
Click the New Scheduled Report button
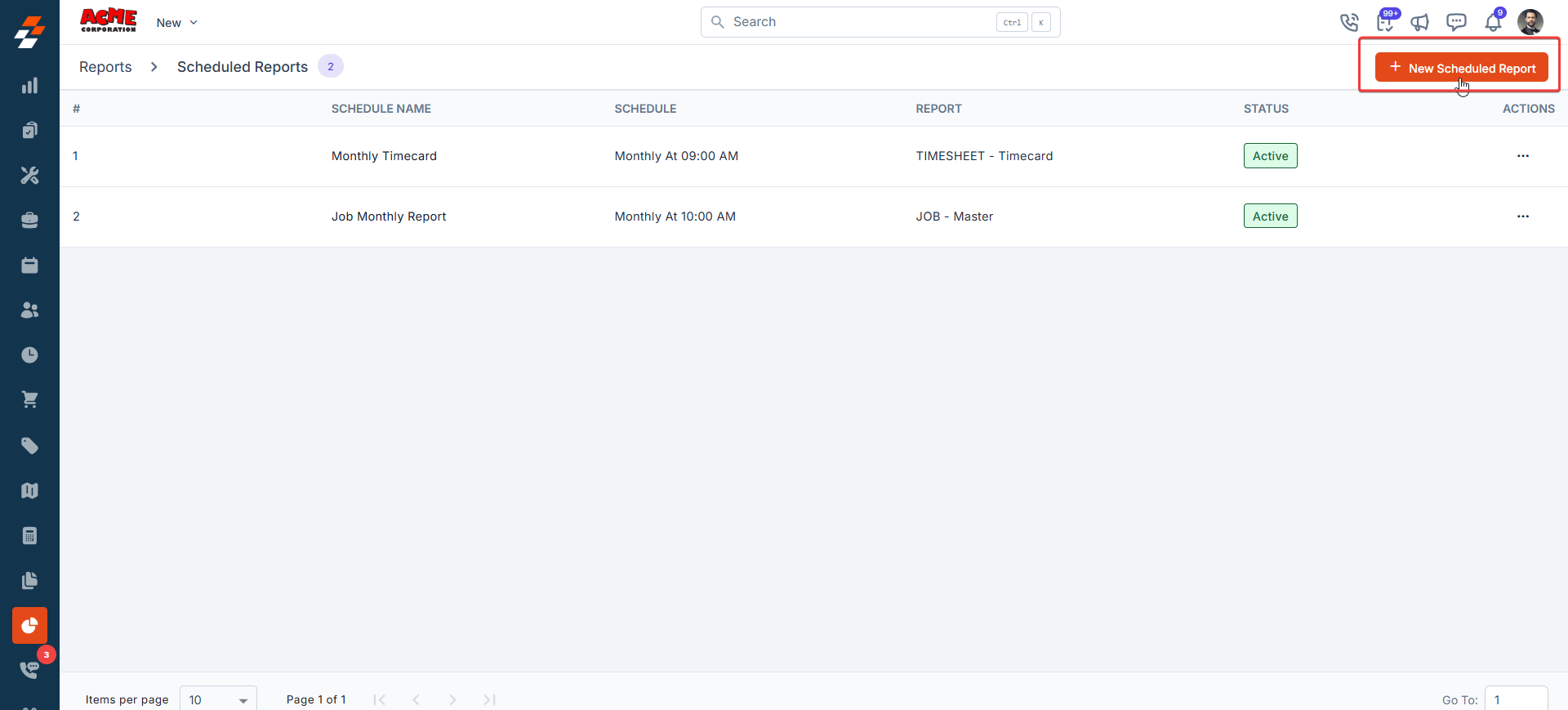[1462, 68]
